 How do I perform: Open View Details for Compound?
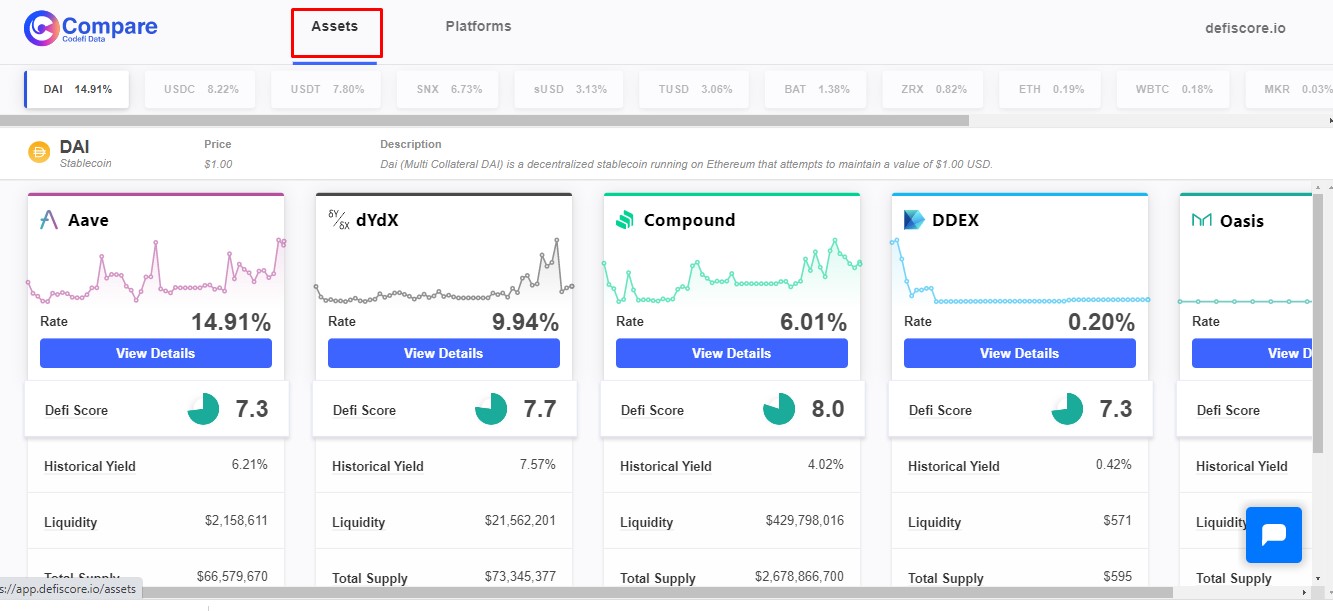732,353
